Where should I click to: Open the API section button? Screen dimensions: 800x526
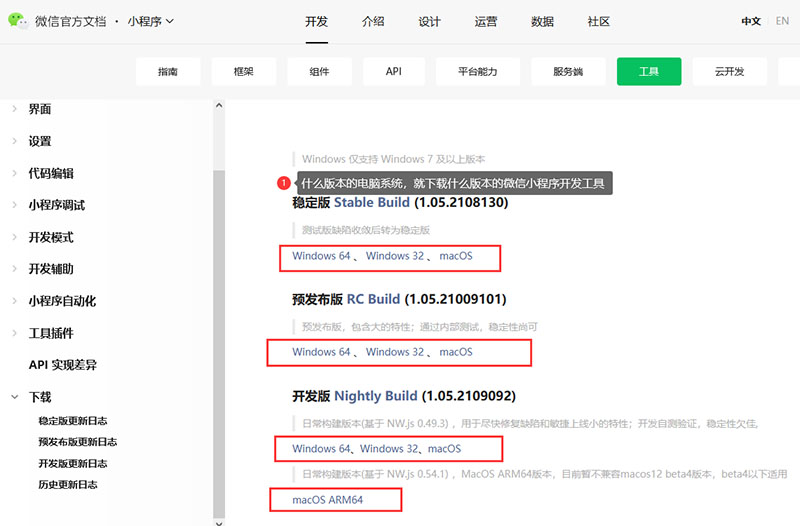point(393,71)
